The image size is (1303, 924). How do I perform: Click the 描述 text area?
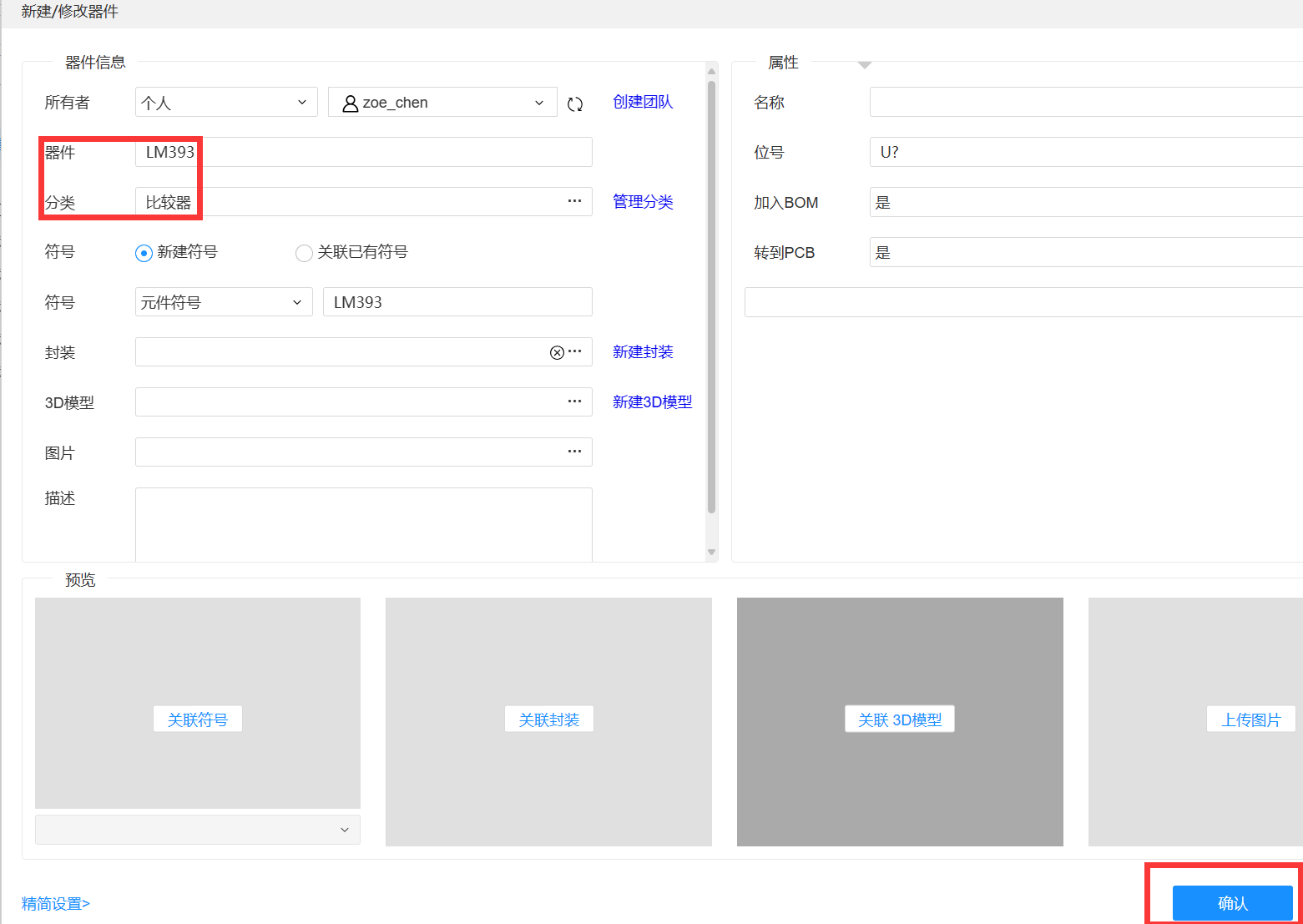(x=364, y=525)
